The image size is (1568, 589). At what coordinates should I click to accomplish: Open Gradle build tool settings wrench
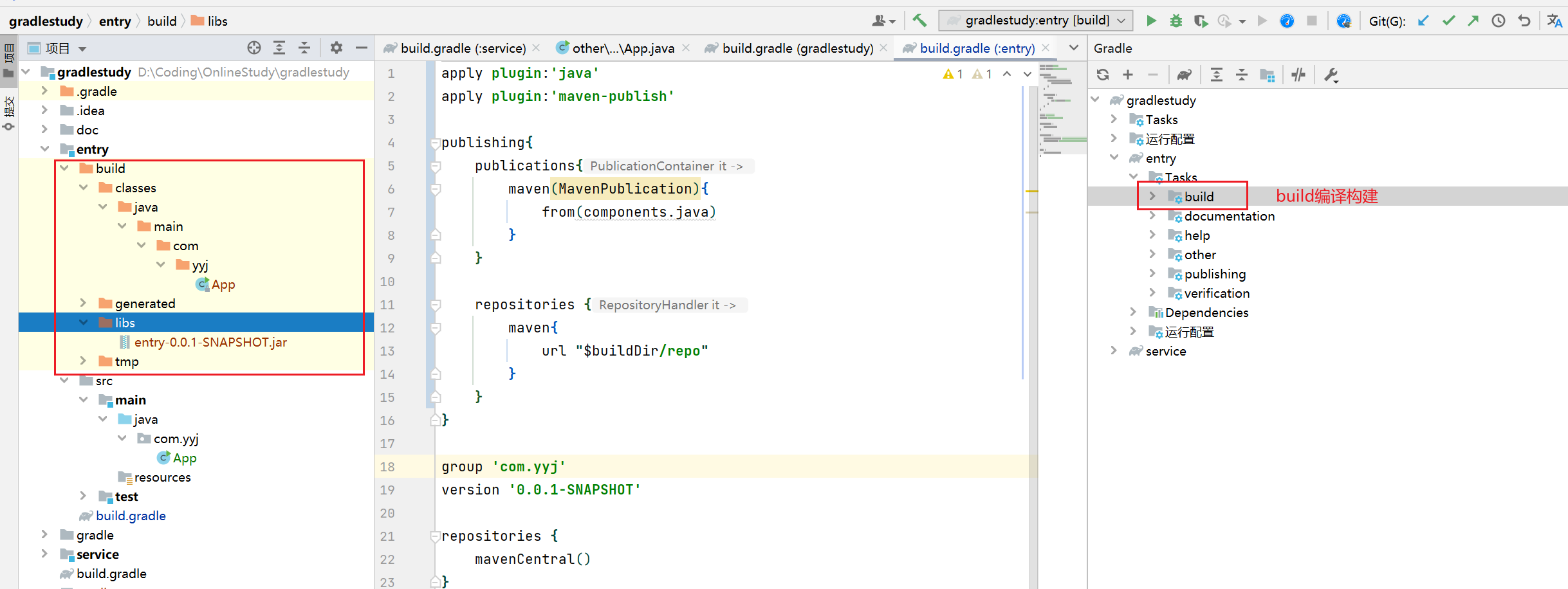coord(1331,75)
